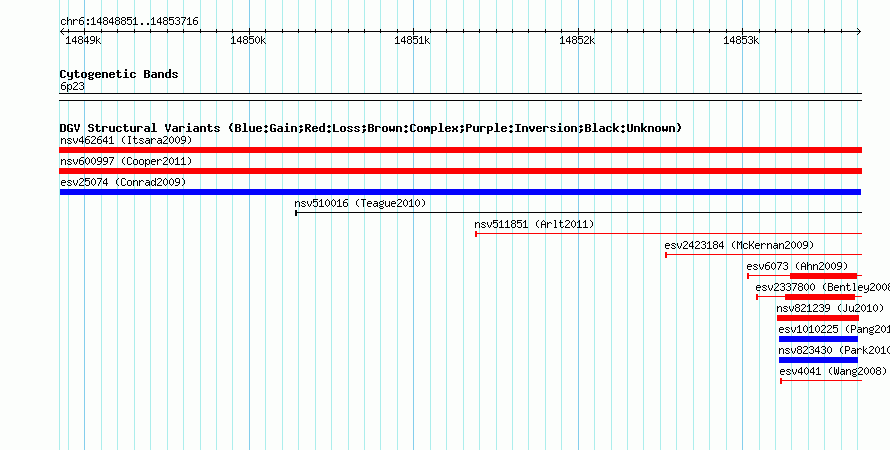Click the Cytogenetic Bands track title
The image size is (890, 450).
(x=119, y=74)
